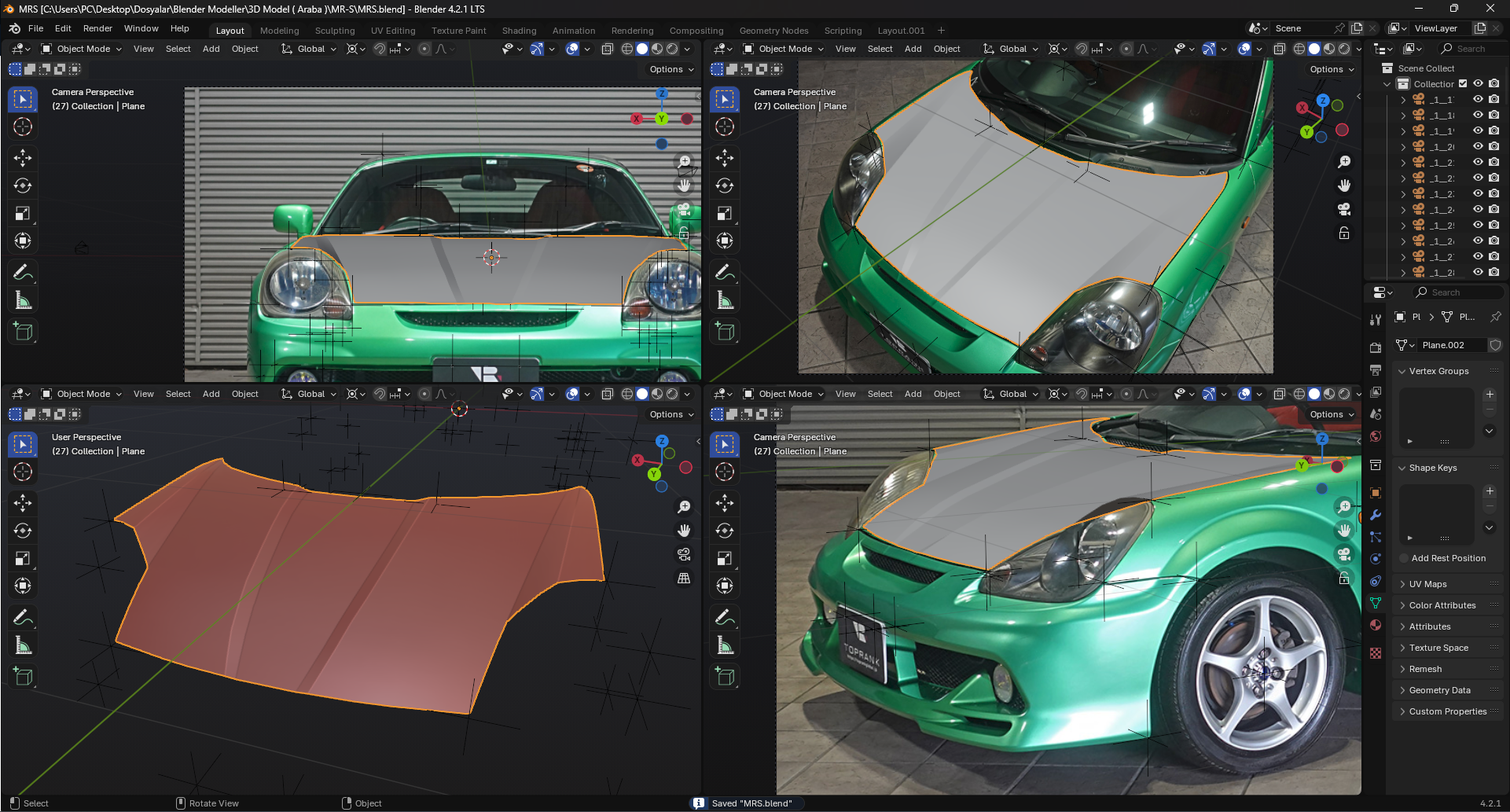The width and height of the screenshot is (1510, 812).
Task: Expand the Geometry Data panel
Action: pyautogui.click(x=1439, y=690)
